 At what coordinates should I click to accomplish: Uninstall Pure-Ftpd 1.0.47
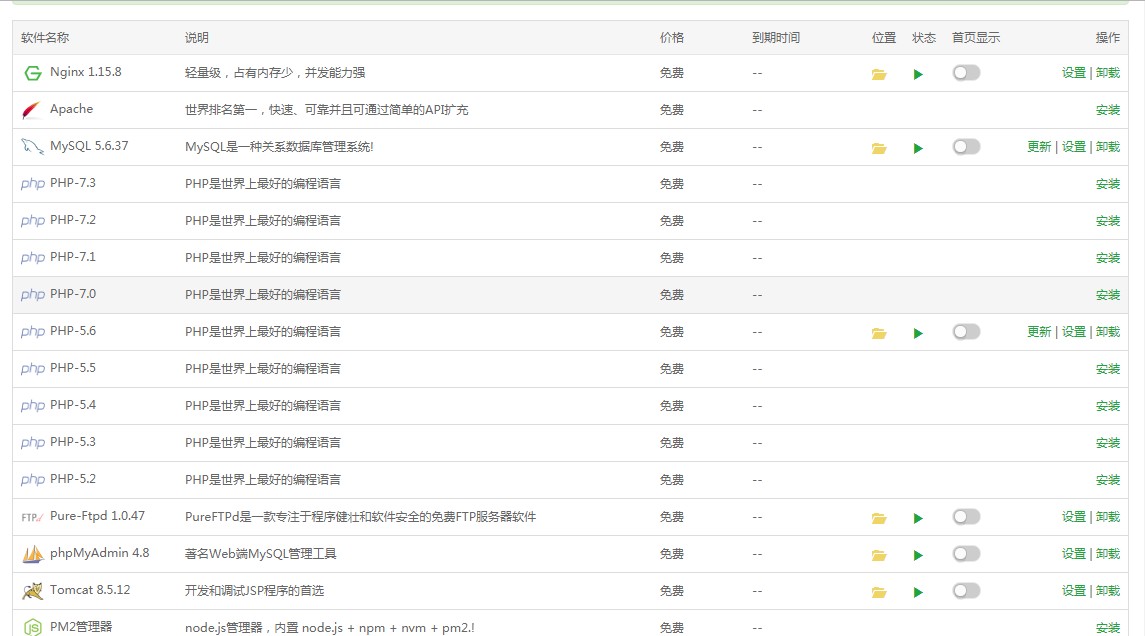click(x=1108, y=516)
